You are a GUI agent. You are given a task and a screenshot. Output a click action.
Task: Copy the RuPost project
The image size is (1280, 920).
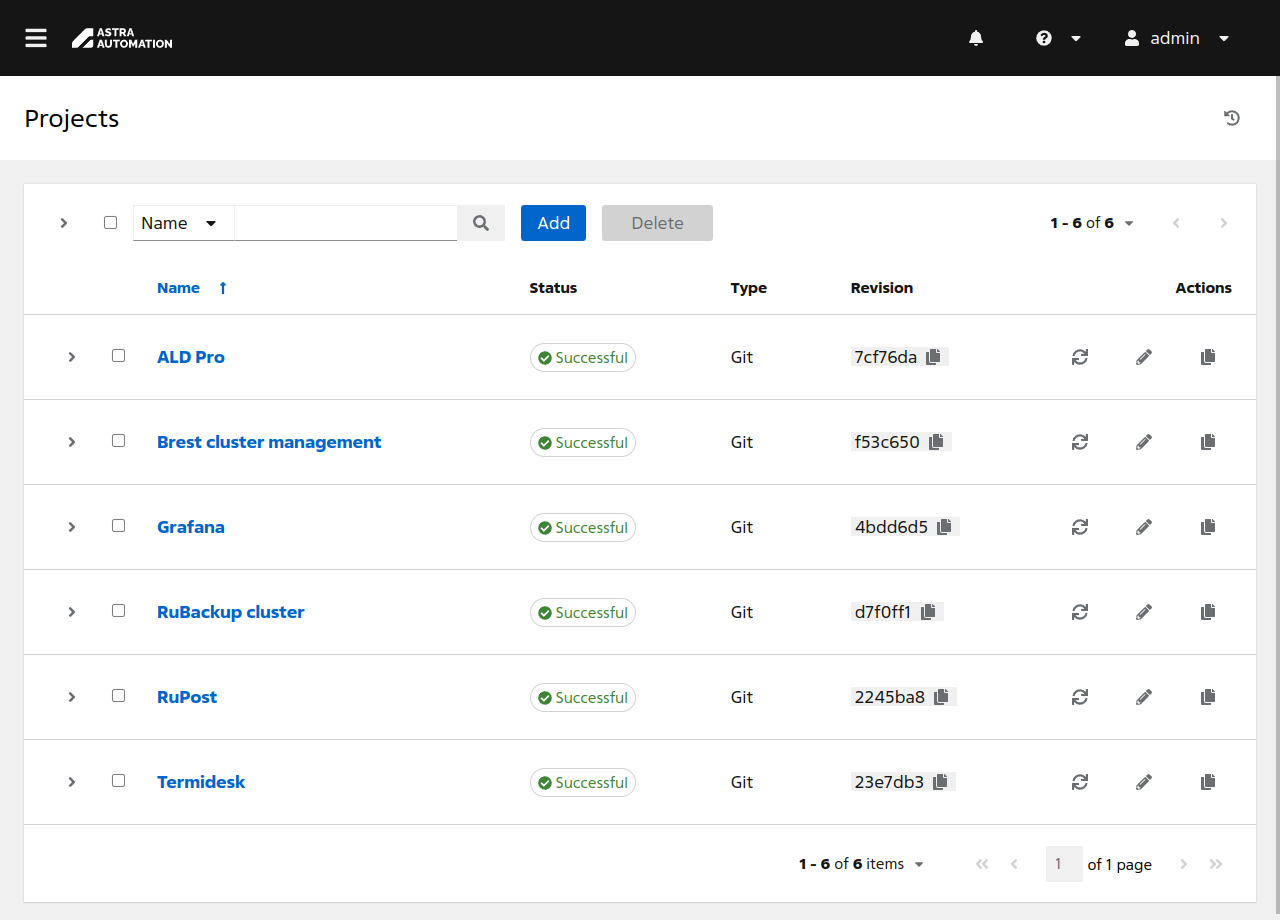1208,697
